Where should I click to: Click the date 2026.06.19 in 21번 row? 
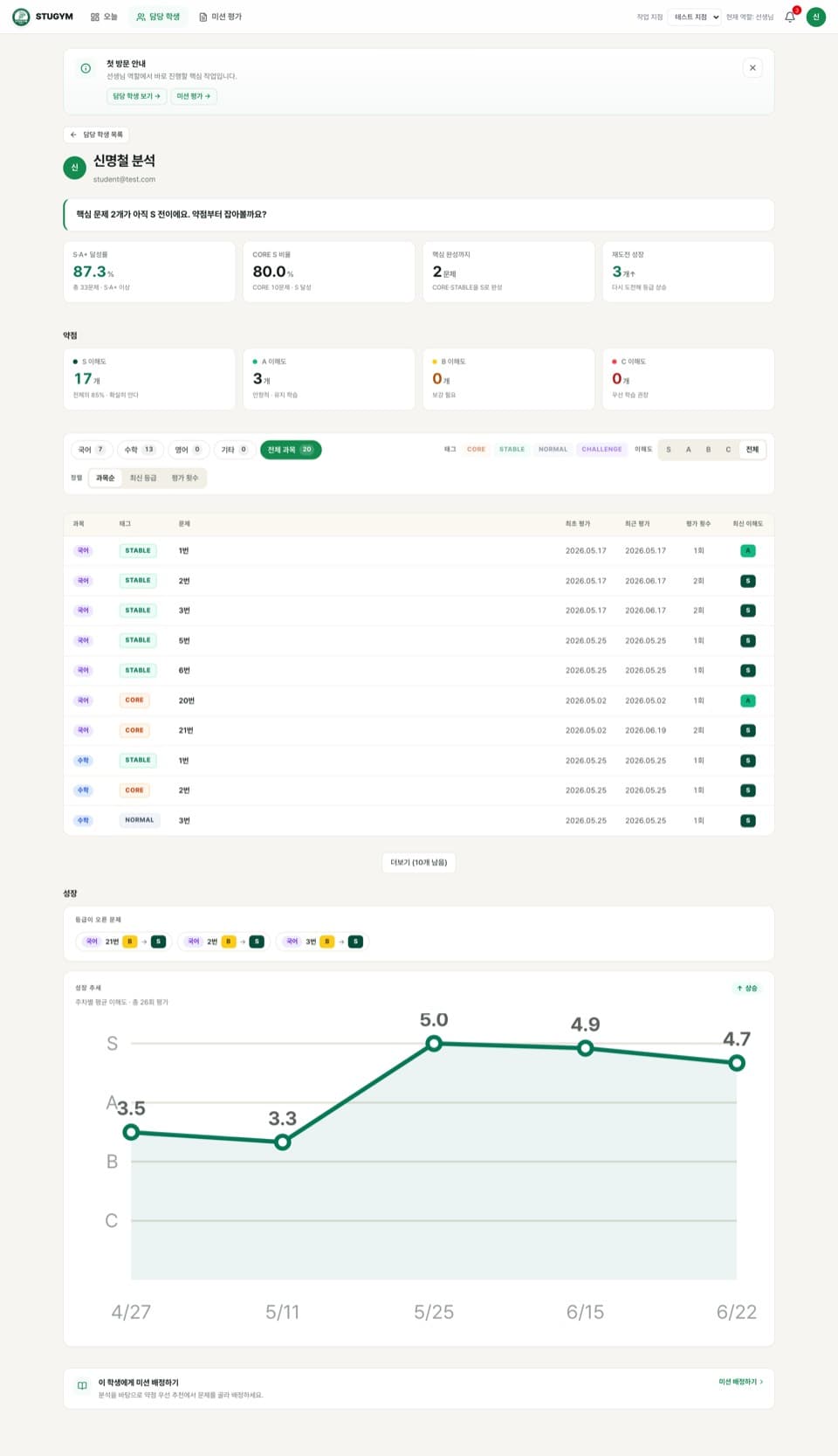coord(645,730)
